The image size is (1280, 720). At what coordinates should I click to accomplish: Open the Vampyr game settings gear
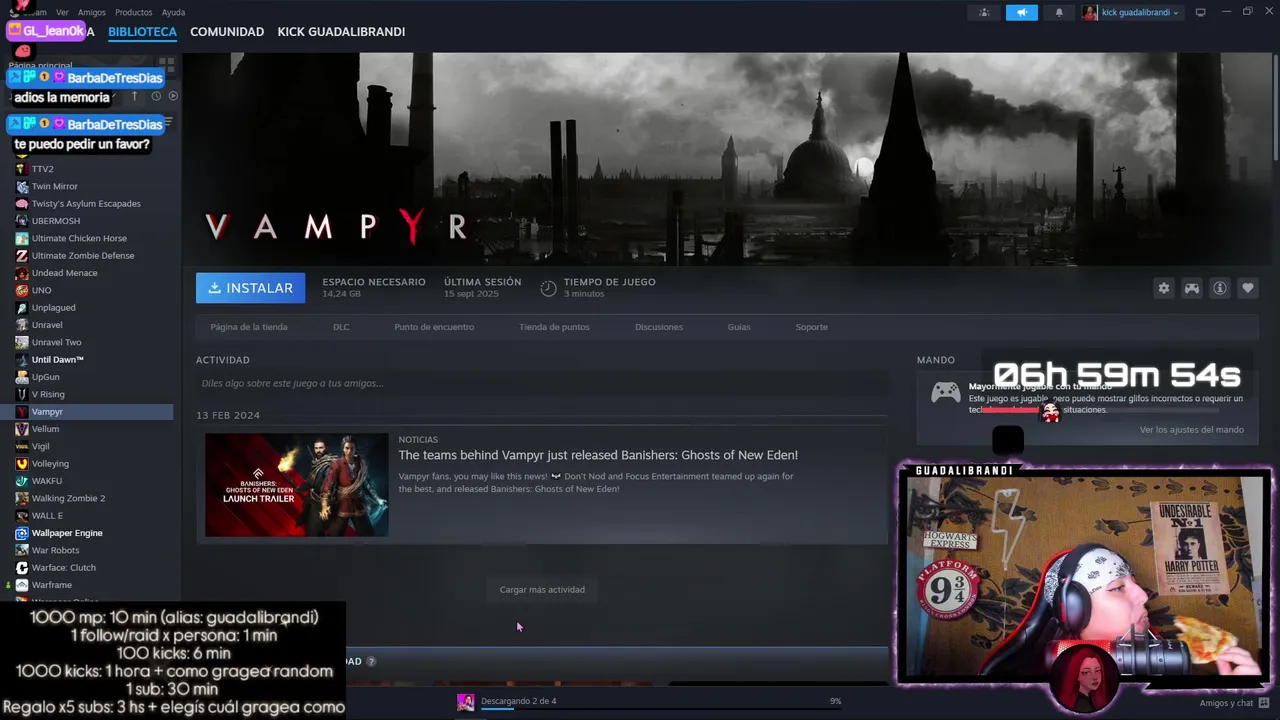(1163, 288)
